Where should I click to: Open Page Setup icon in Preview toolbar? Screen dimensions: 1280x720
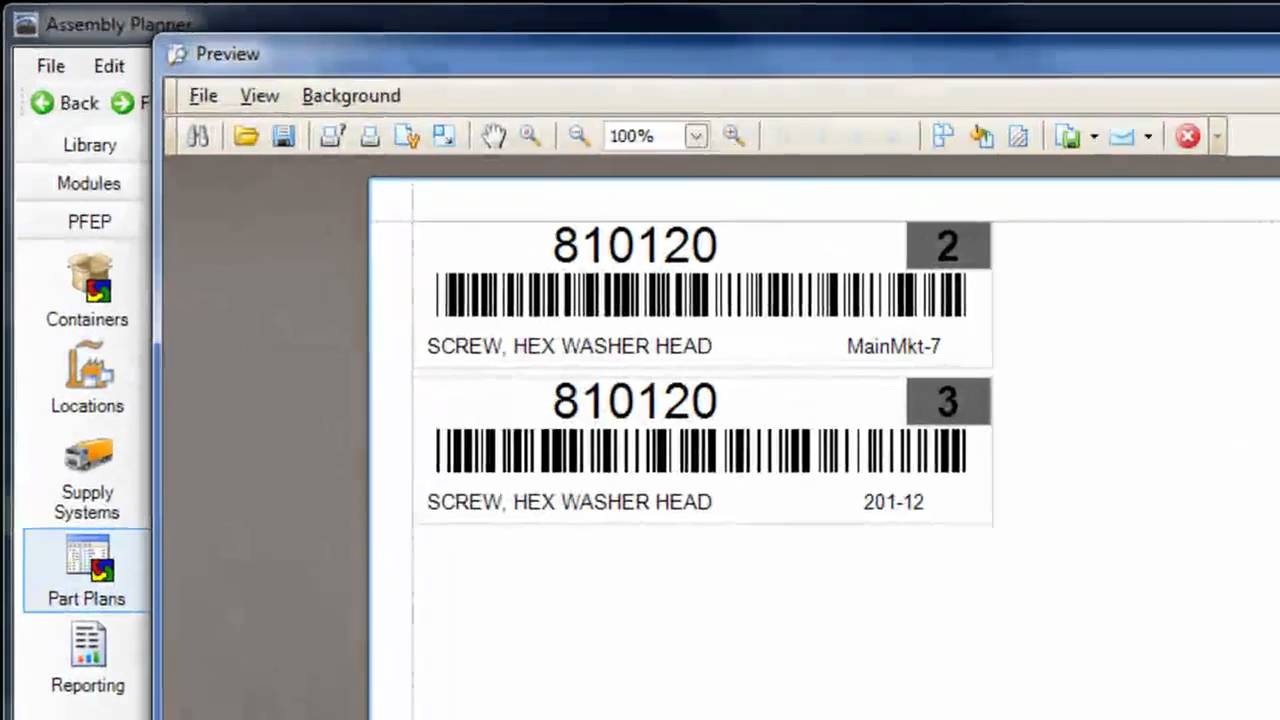click(x=407, y=136)
